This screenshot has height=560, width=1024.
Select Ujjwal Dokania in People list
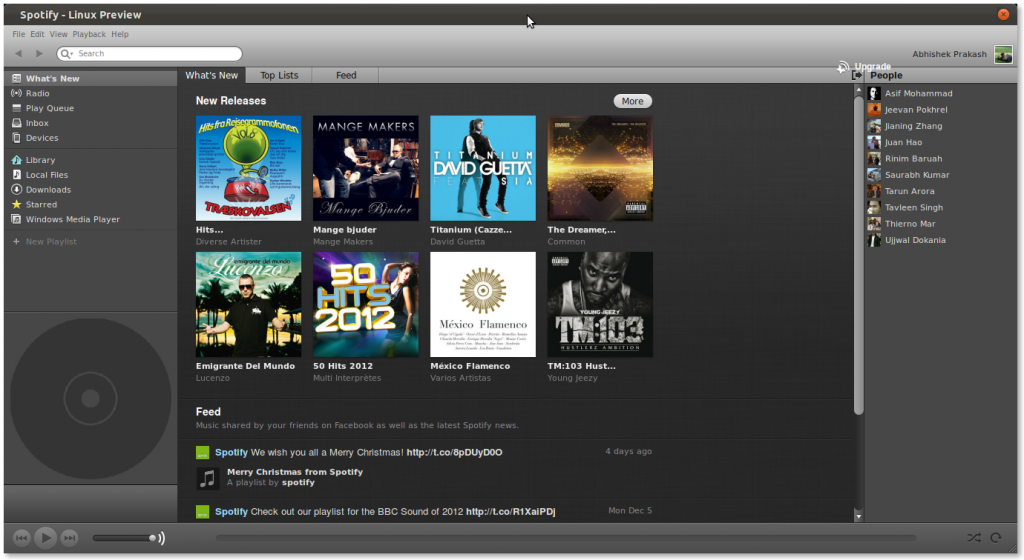pyautogui.click(x=940, y=240)
